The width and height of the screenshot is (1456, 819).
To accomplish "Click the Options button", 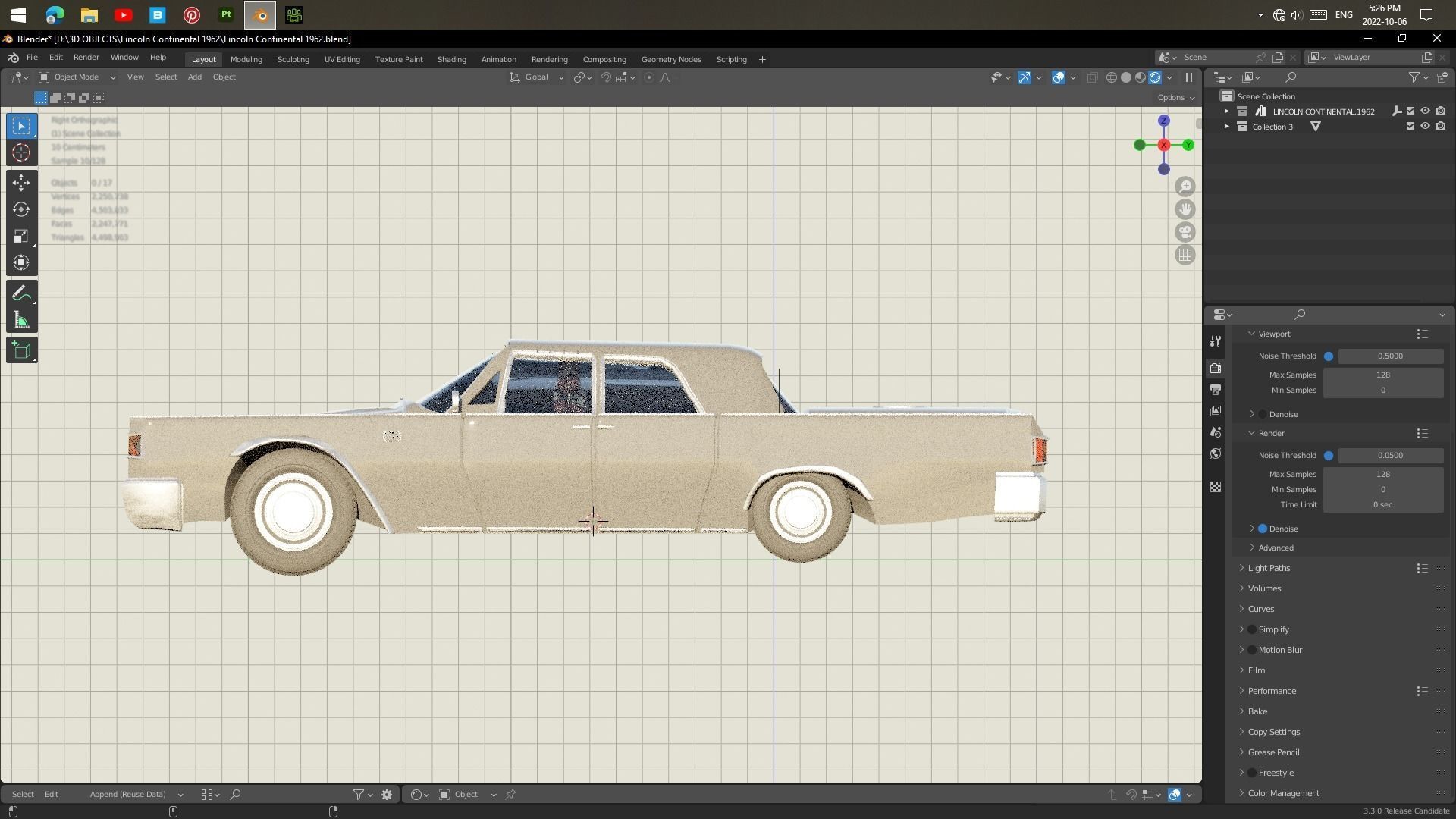I will pos(1175,98).
